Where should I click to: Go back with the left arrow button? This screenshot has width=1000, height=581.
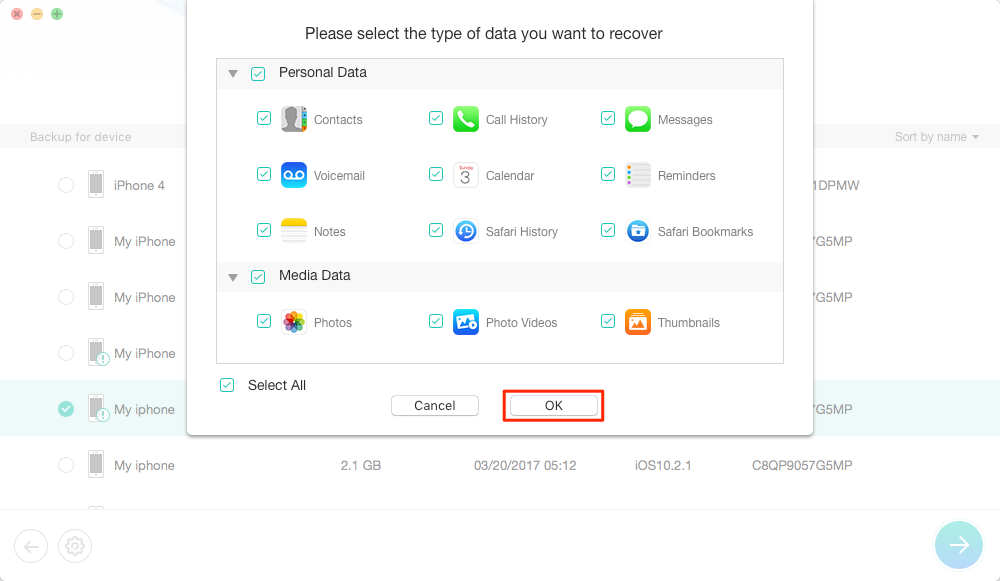point(31,546)
